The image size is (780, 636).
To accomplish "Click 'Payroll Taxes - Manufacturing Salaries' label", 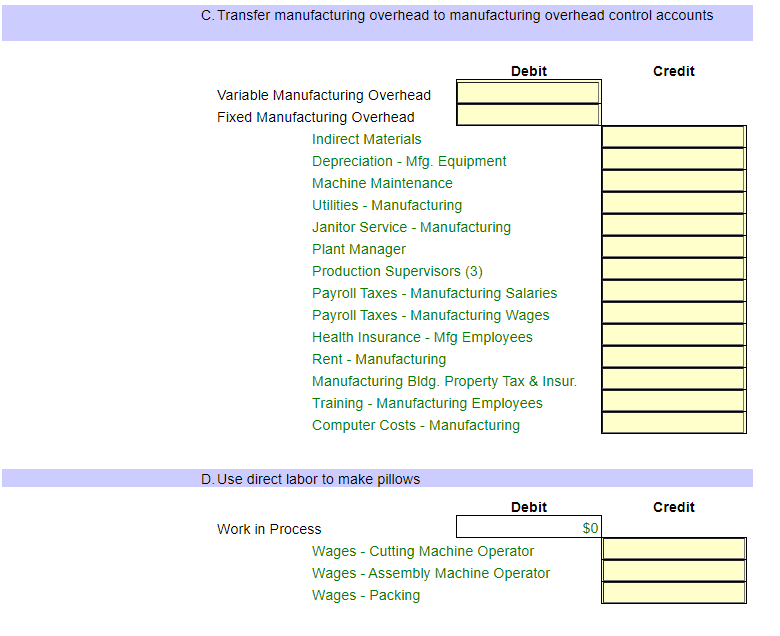I will point(434,293).
